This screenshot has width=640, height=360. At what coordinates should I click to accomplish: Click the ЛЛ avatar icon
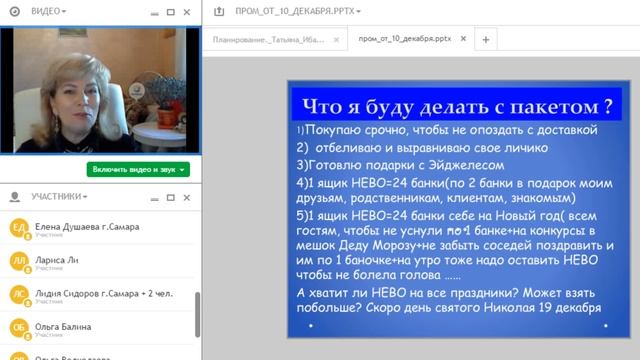(20, 262)
